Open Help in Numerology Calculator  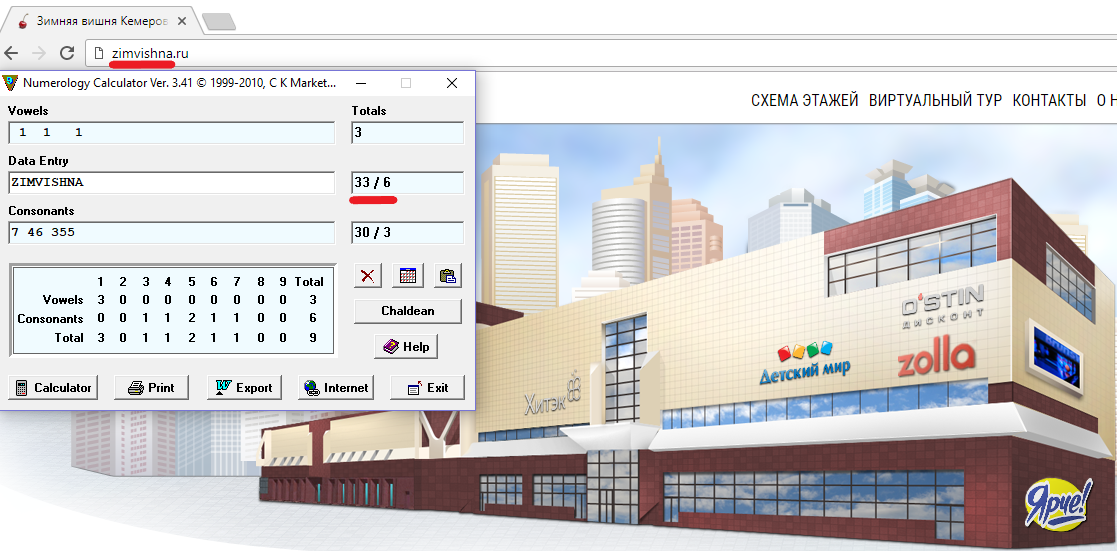click(x=406, y=347)
